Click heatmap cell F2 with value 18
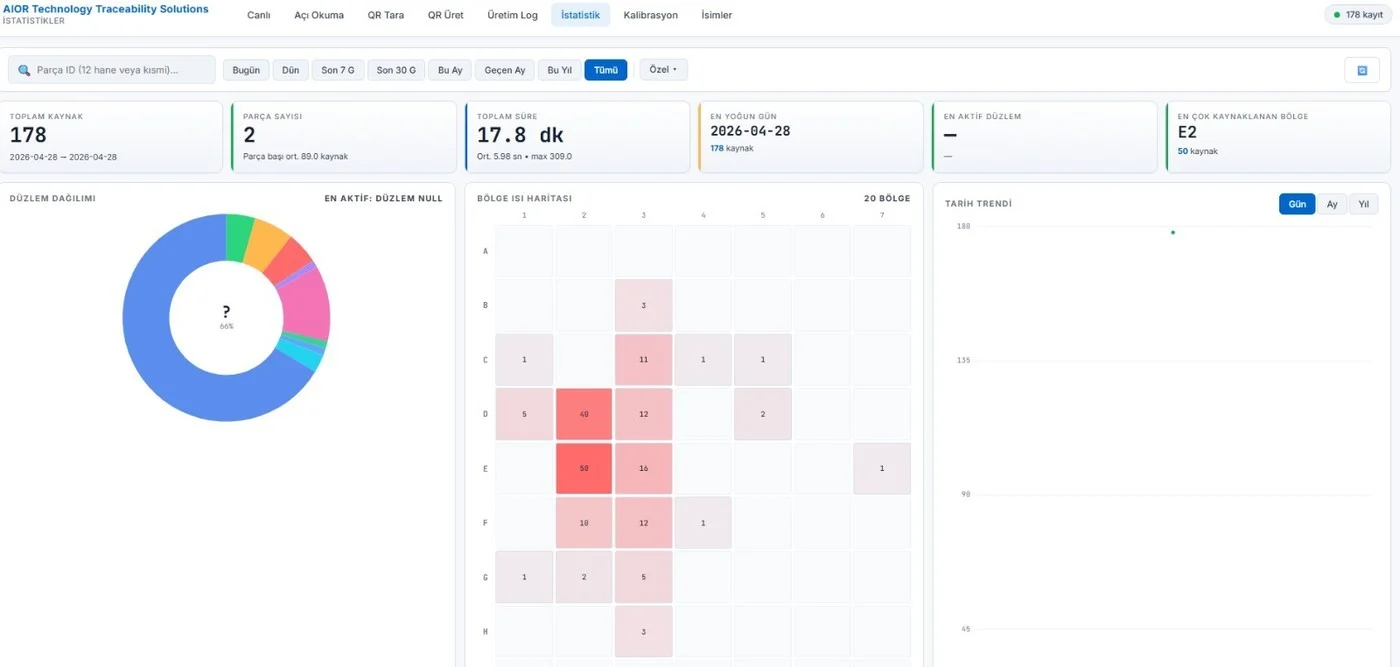Viewport: 1400px width, 667px height. (x=584, y=522)
